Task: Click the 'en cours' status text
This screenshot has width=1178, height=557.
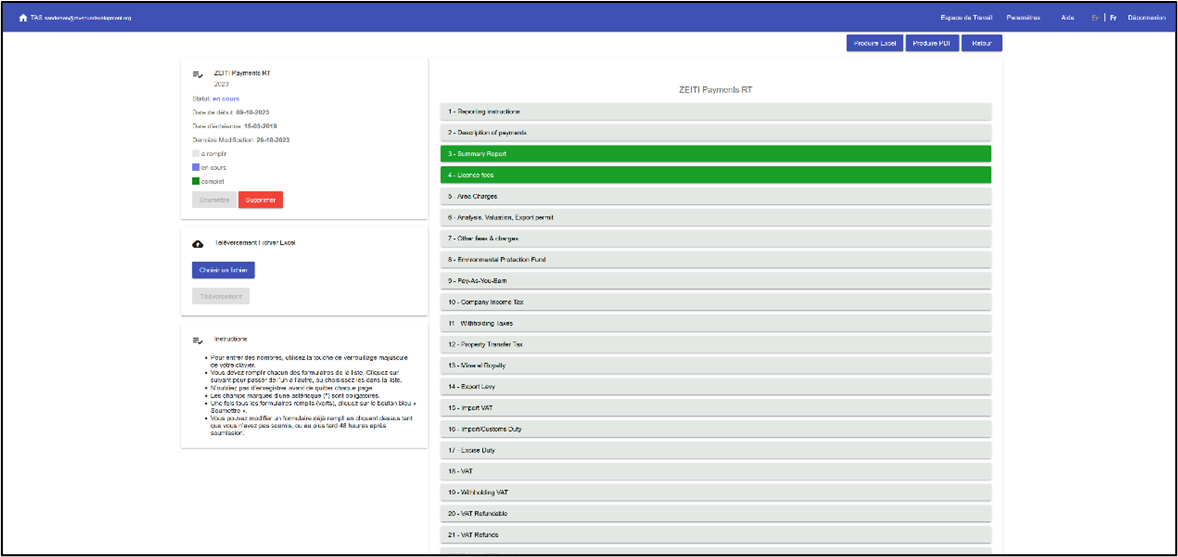Action: [x=226, y=98]
